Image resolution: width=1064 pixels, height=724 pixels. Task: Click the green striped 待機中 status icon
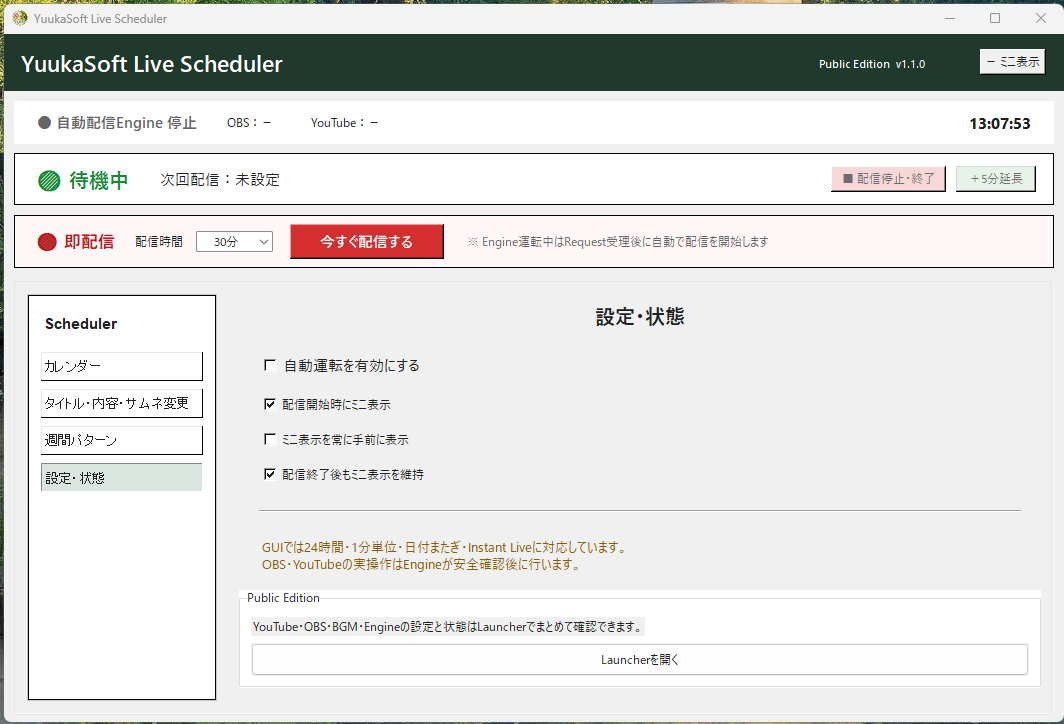pyautogui.click(x=49, y=180)
